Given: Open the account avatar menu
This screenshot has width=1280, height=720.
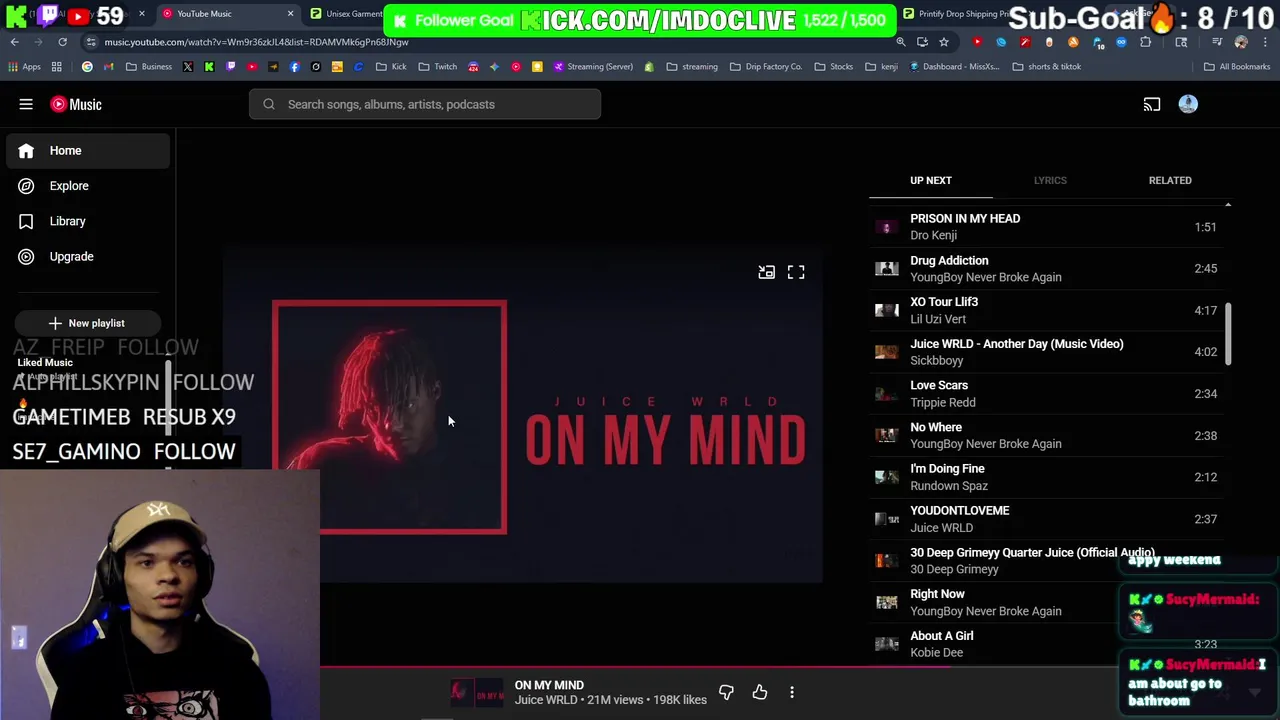Looking at the screenshot, I should (1188, 104).
